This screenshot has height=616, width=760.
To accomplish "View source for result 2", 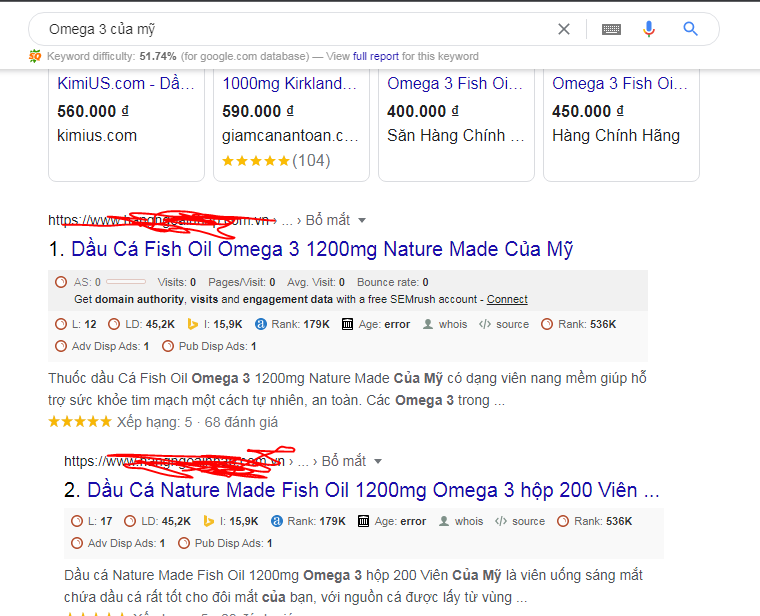I will point(528,521).
